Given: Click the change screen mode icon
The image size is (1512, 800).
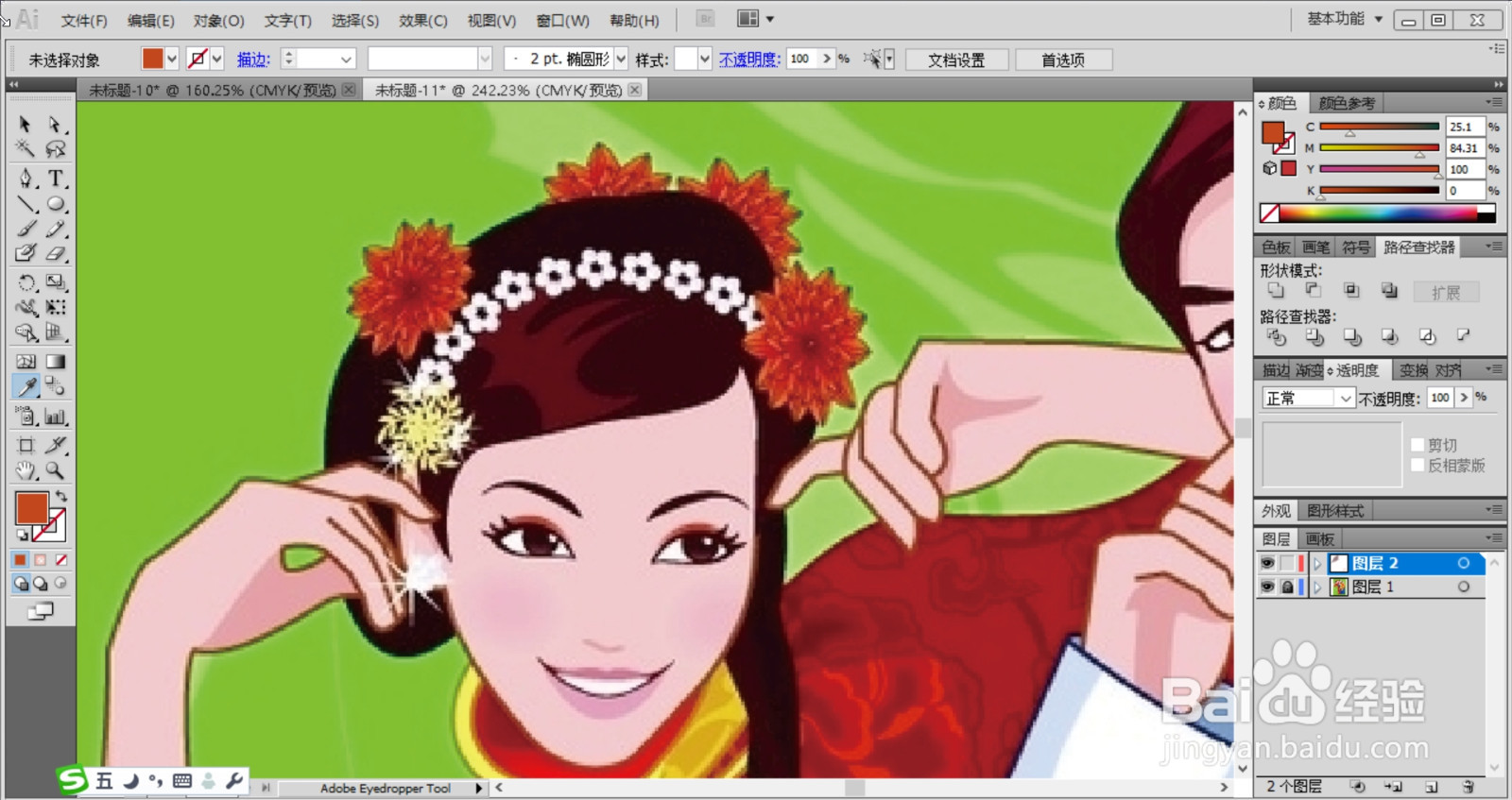Looking at the screenshot, I should click(x=40, y=612).
